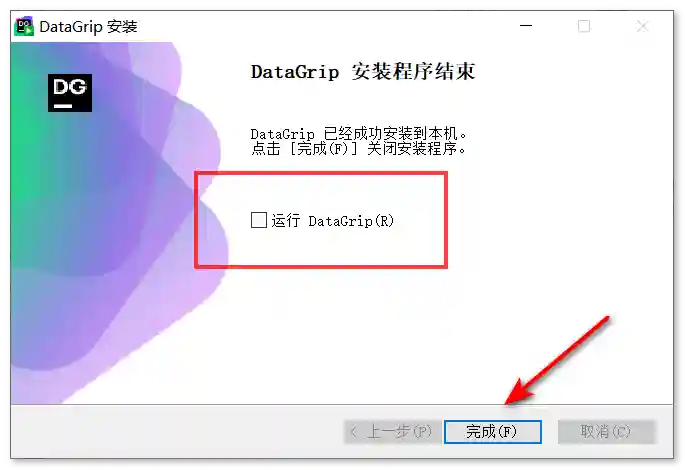Click the black DG logo on banner

tap(70, 93)
